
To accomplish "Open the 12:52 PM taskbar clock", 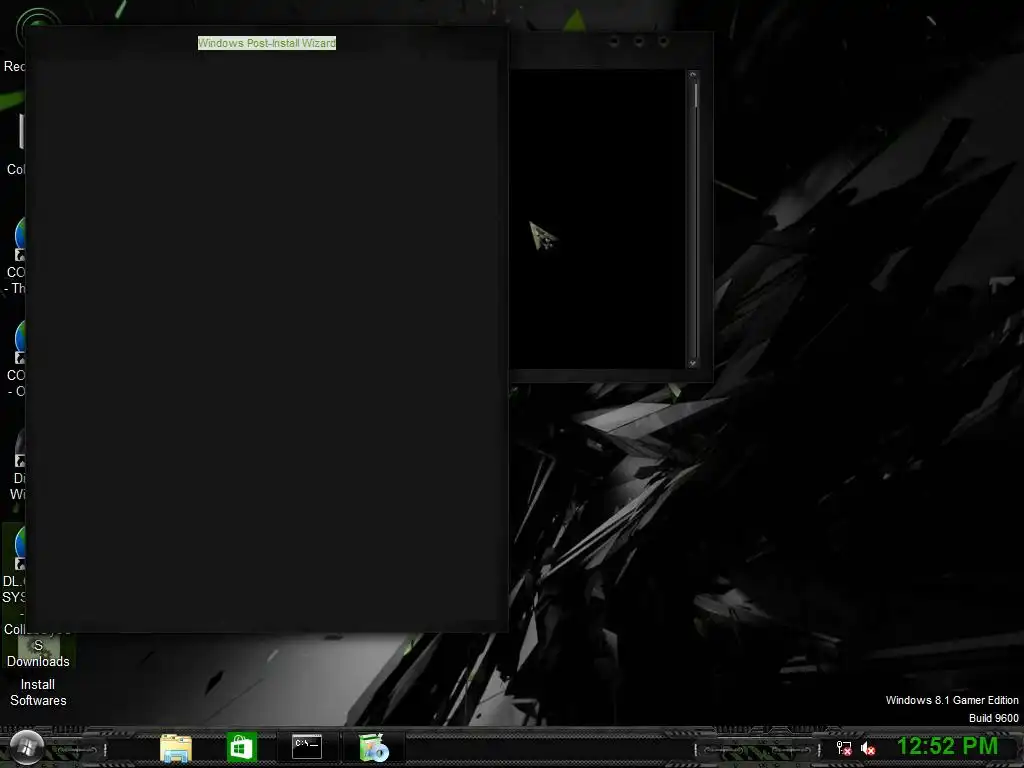I will (948, 746).
